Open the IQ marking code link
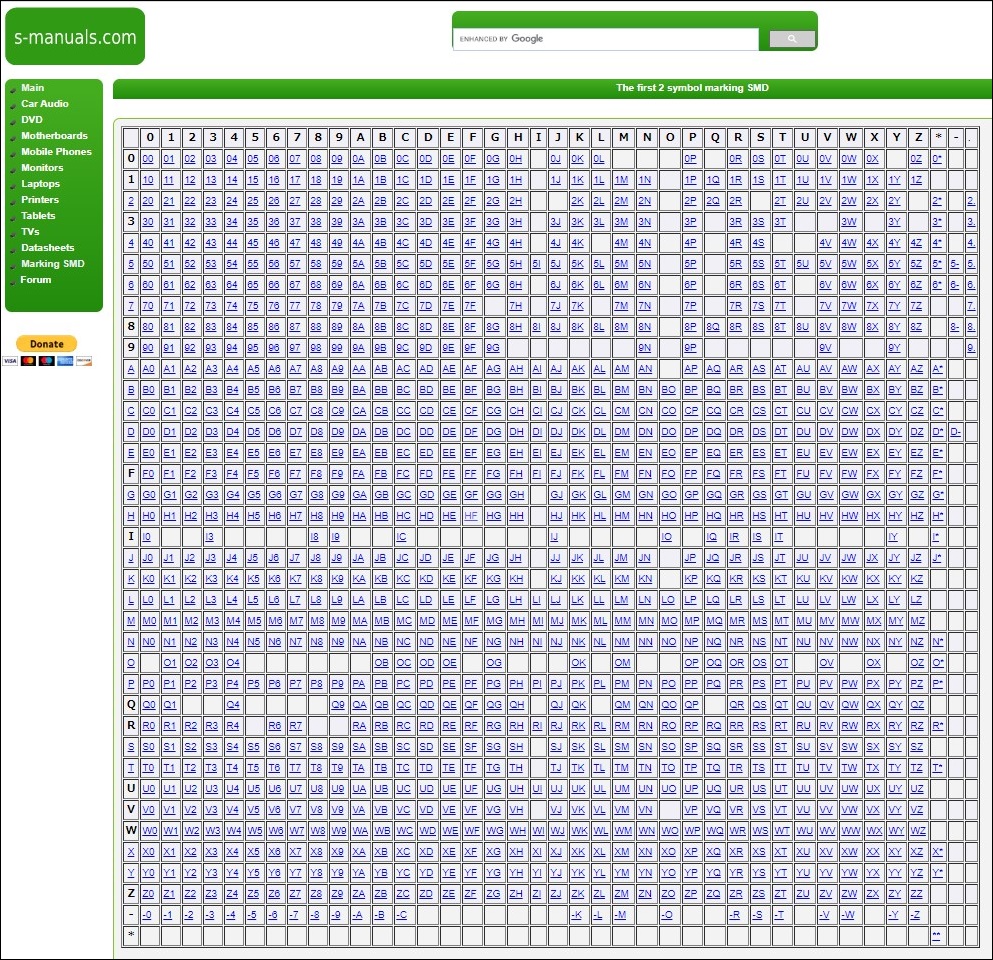 pos(712,536)
